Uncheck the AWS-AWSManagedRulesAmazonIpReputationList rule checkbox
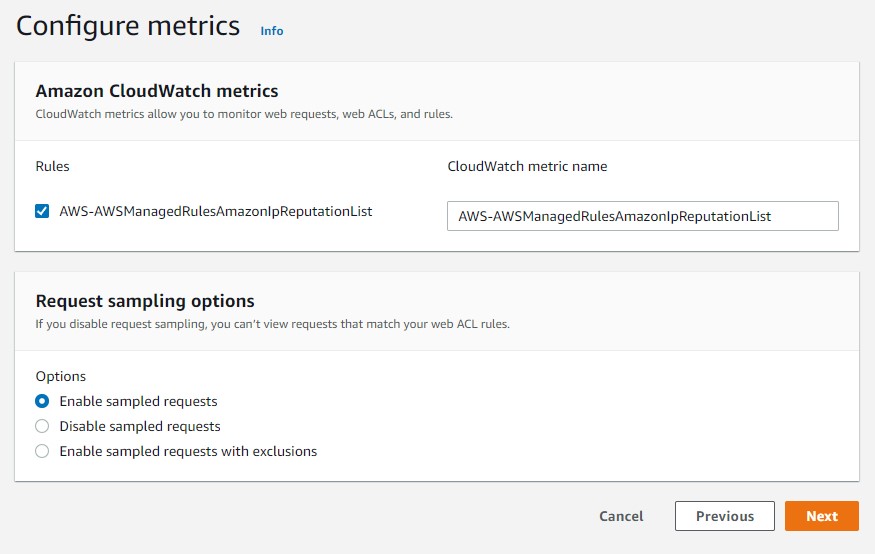Screen dimensions: 875x554 [42, 211]
